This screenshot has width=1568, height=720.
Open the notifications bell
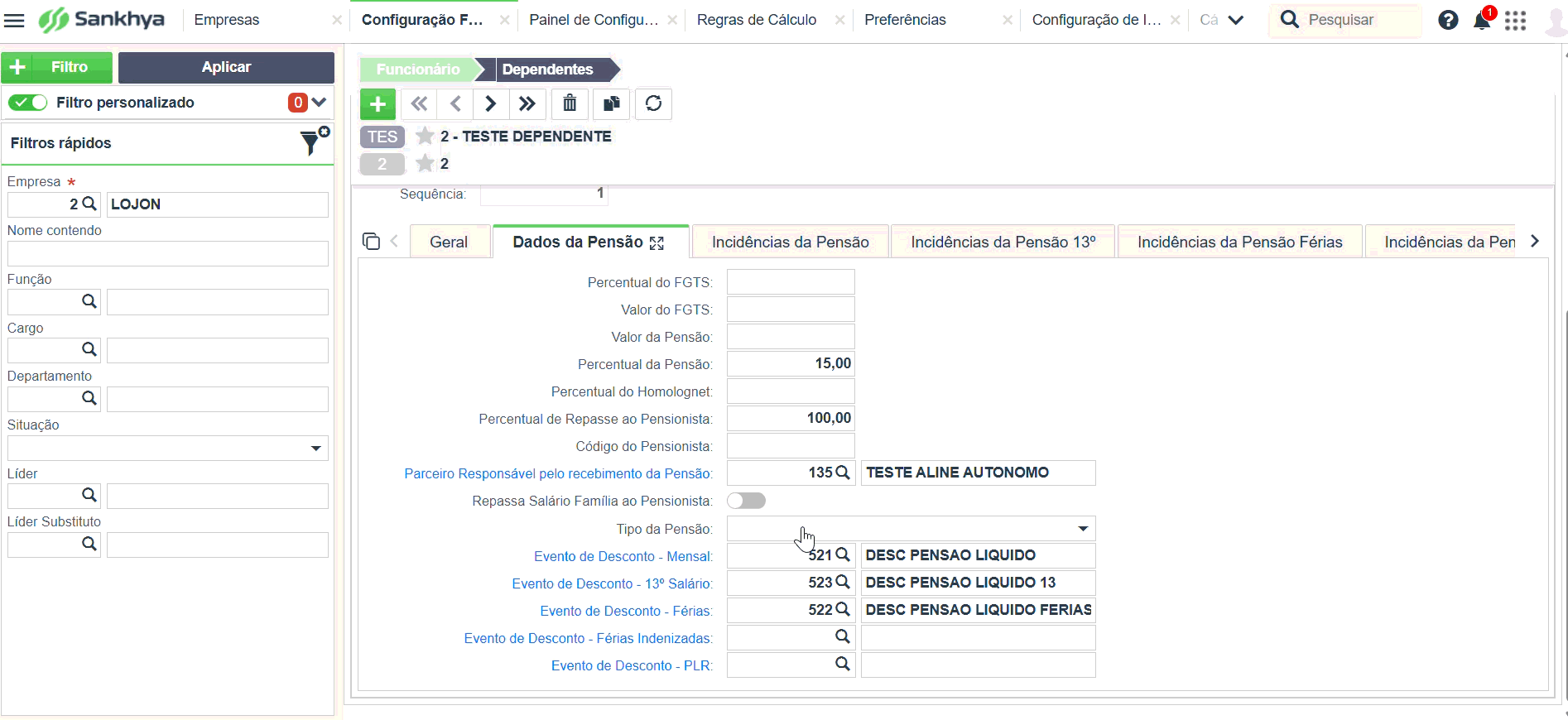coord(1482,21)
